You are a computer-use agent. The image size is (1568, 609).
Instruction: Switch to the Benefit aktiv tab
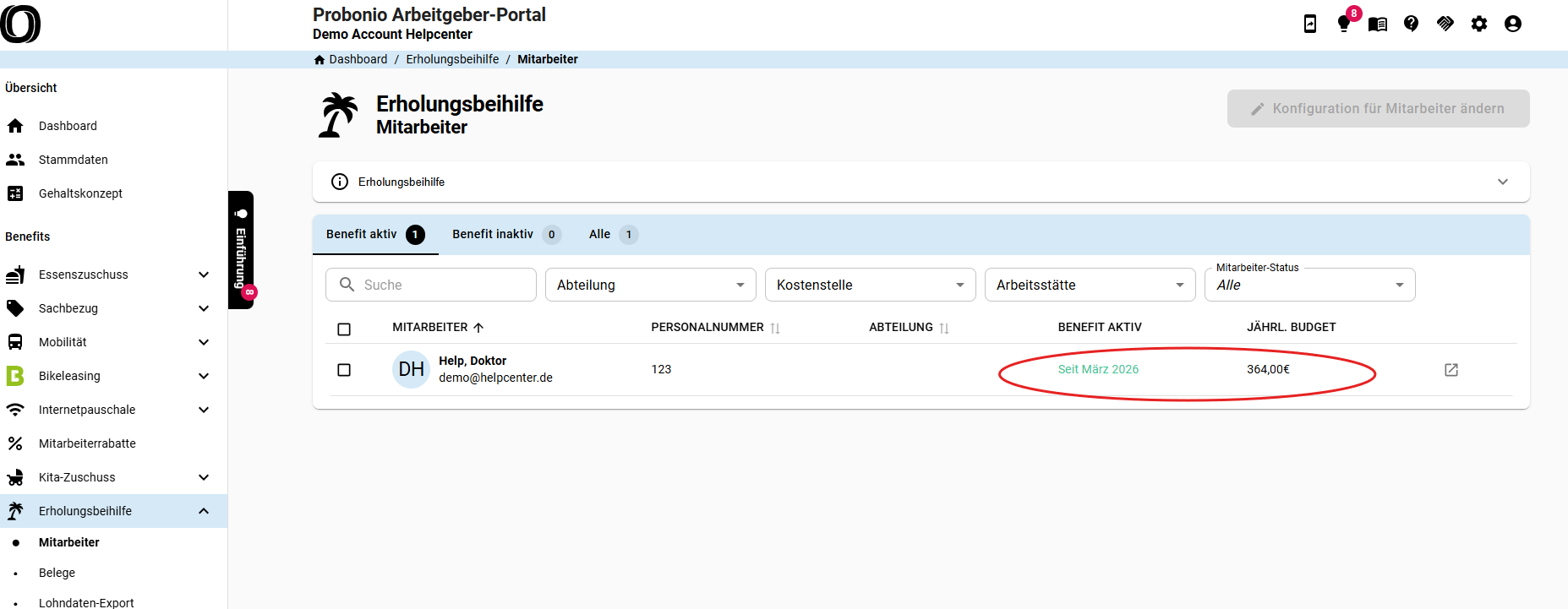pos(375,235)
